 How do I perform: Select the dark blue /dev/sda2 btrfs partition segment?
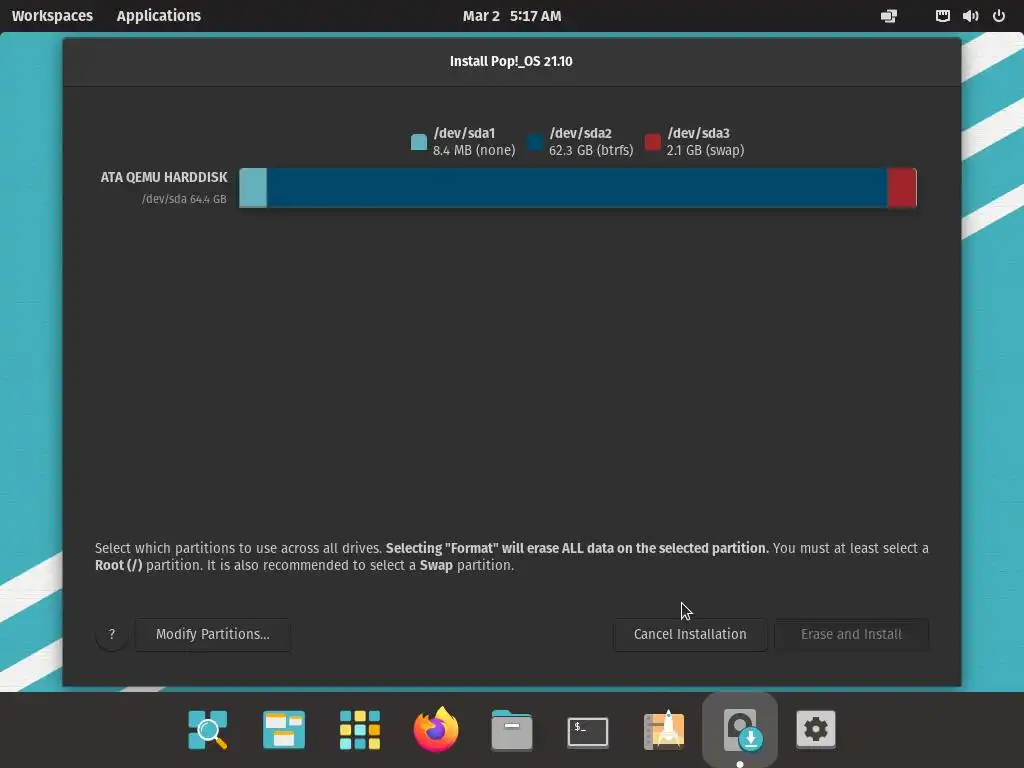pyautogui.click(x=577, y=188)
